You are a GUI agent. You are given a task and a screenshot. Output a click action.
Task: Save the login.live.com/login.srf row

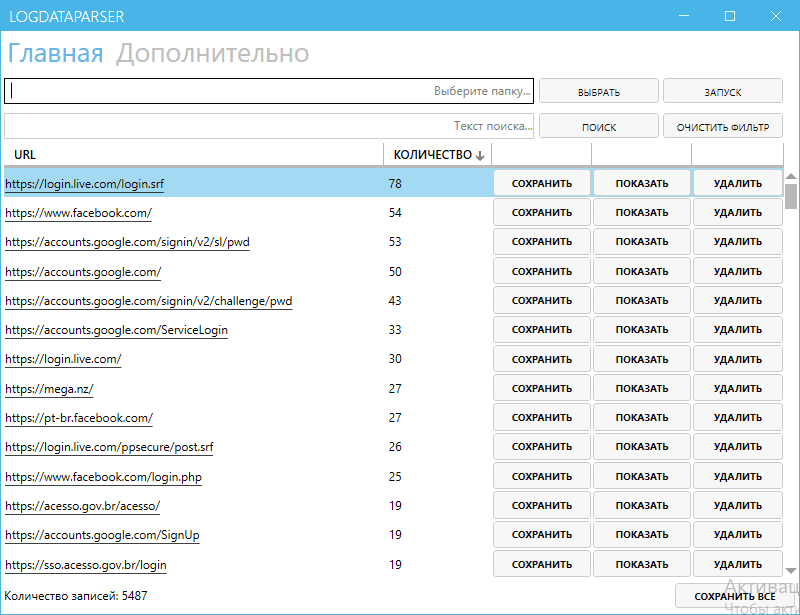[x=541, y=183]
